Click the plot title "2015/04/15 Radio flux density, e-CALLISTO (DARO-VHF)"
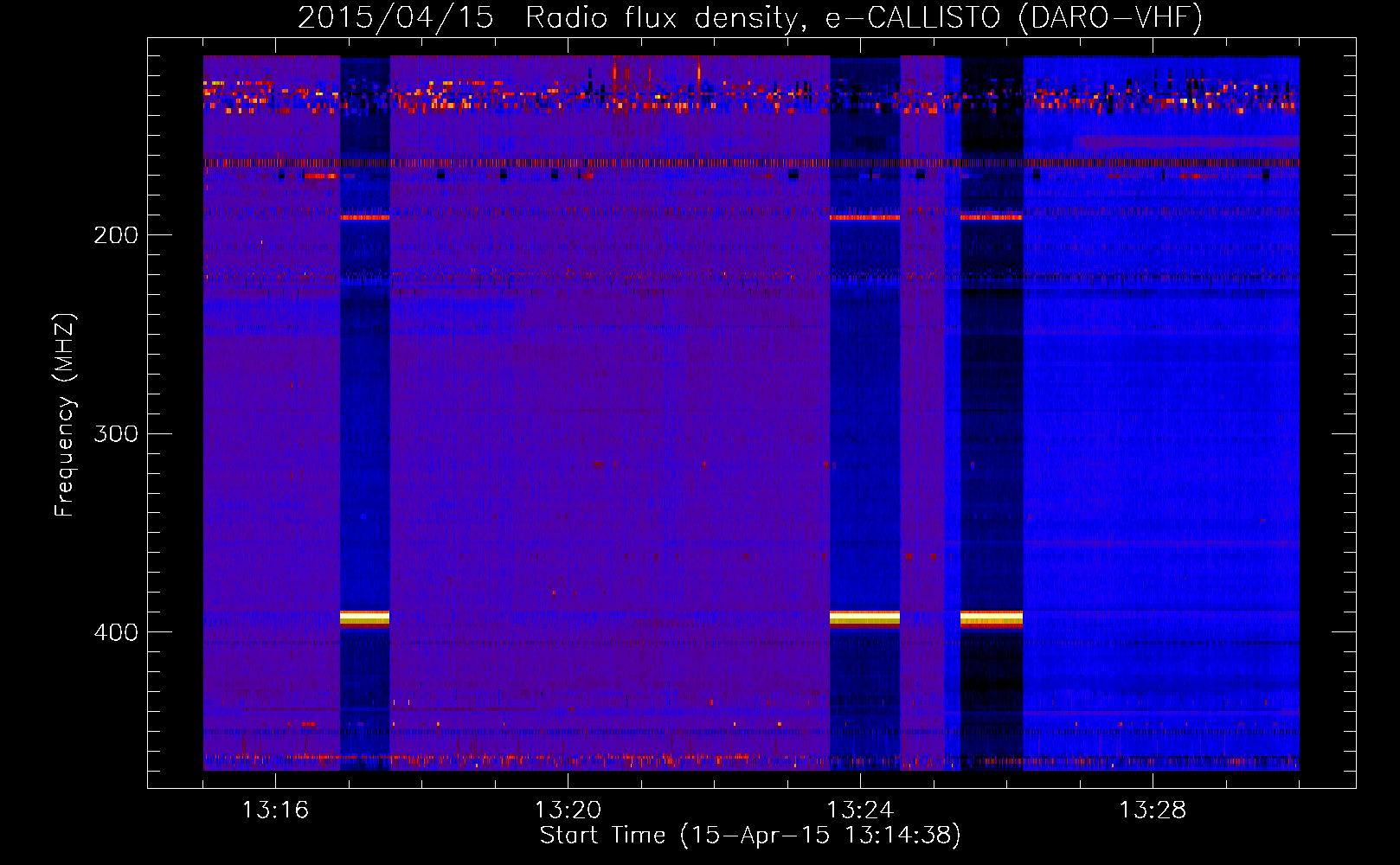 pos(750,17)
